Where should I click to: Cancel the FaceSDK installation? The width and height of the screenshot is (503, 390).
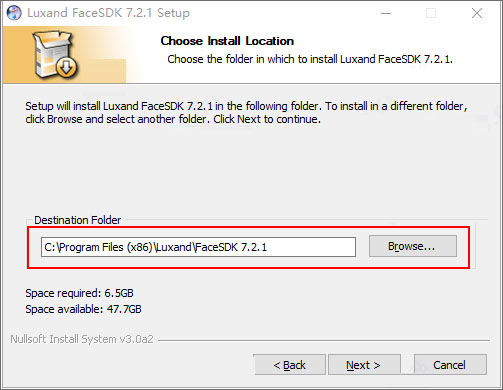450,365
